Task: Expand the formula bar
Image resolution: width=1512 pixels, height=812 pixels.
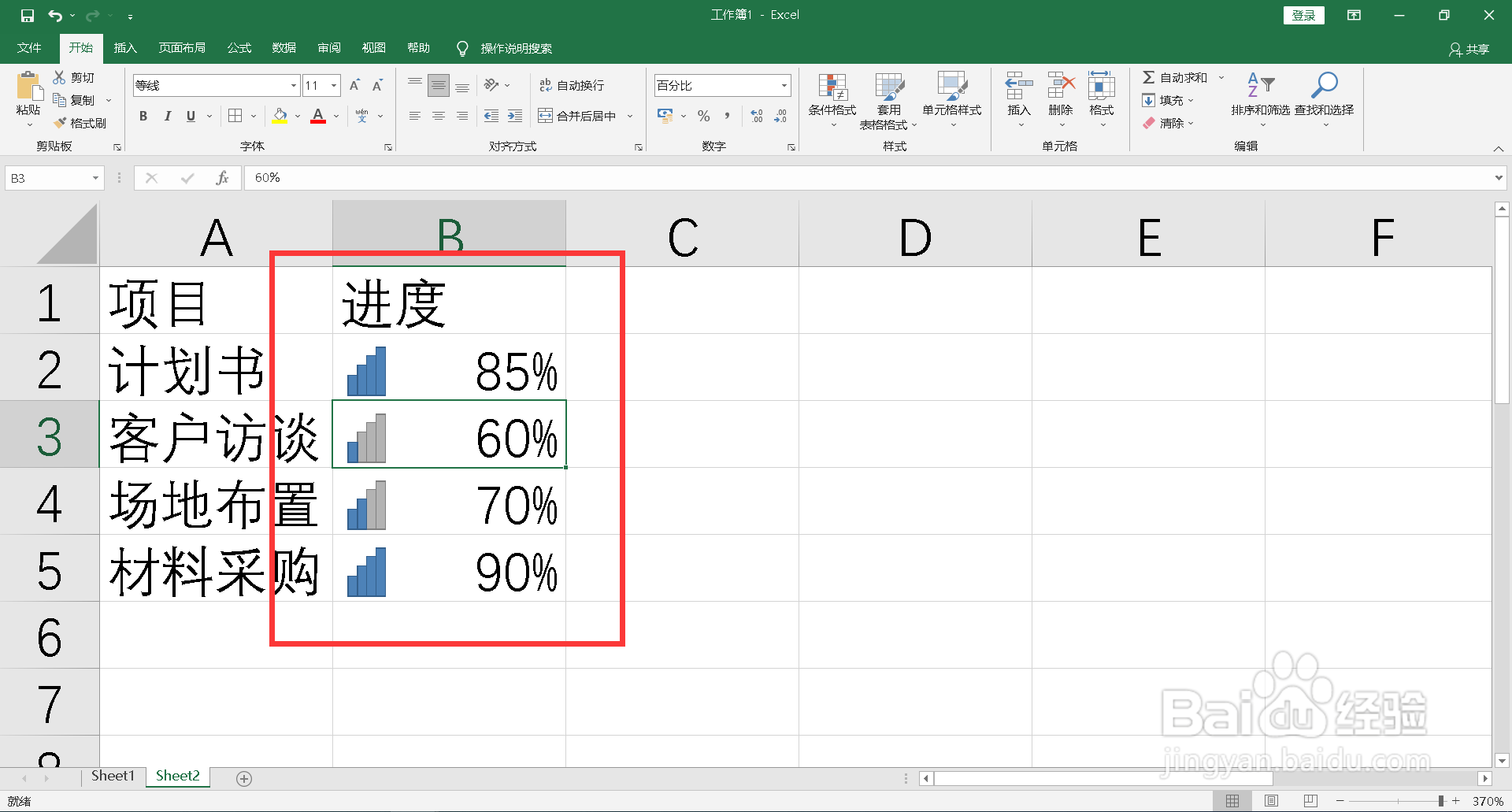Action: [1499, 178]
